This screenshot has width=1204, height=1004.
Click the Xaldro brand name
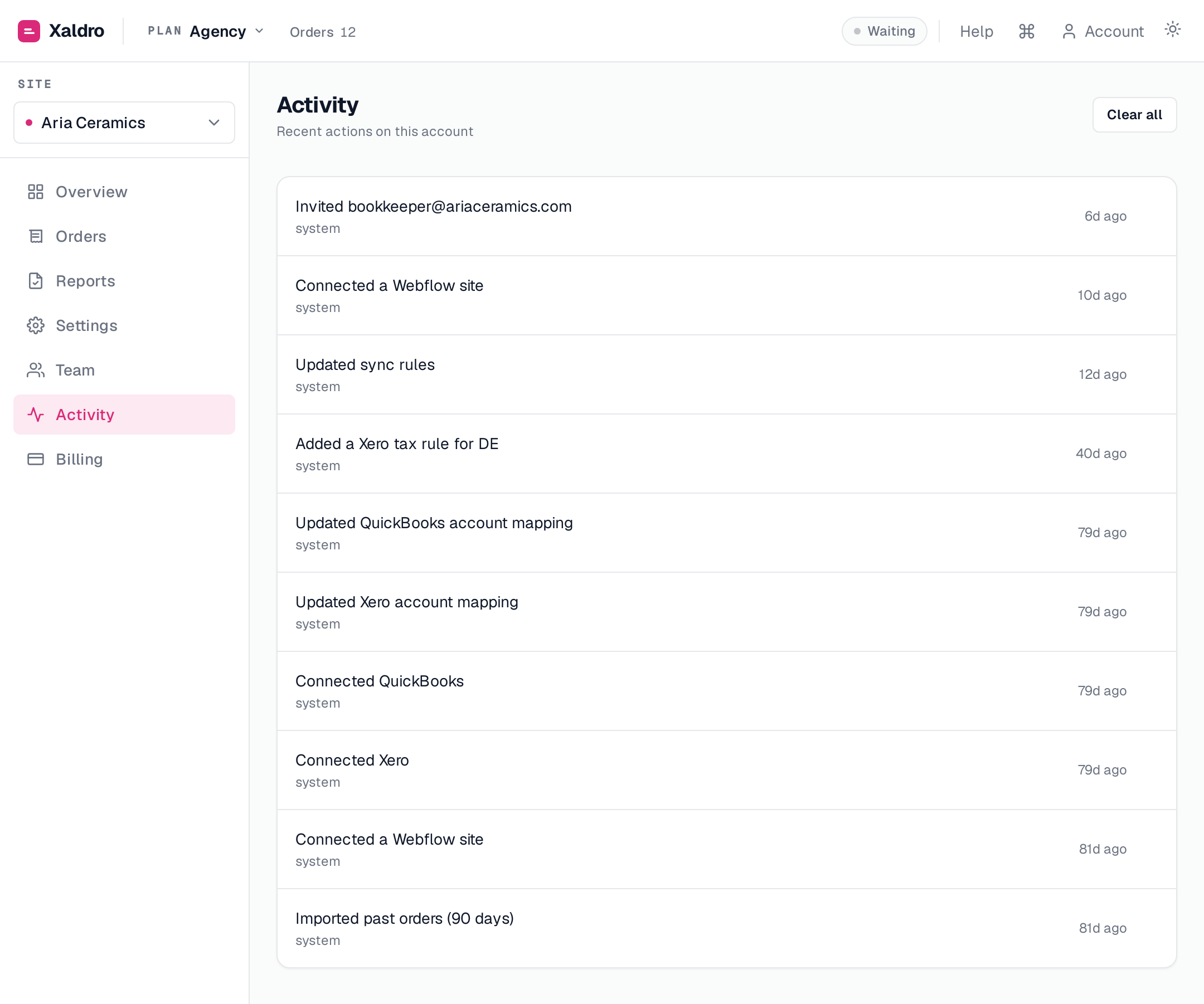click(x=77, y=31)
